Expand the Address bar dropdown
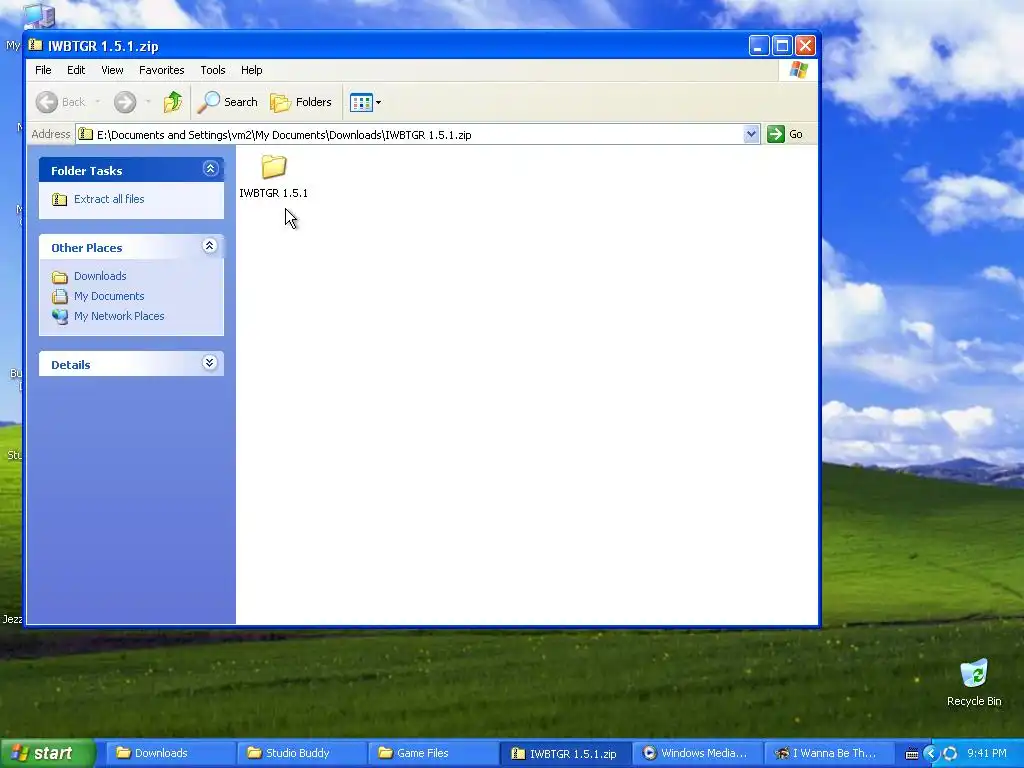The height and width of the screenshot is (768, 1024). coord(751,135)
